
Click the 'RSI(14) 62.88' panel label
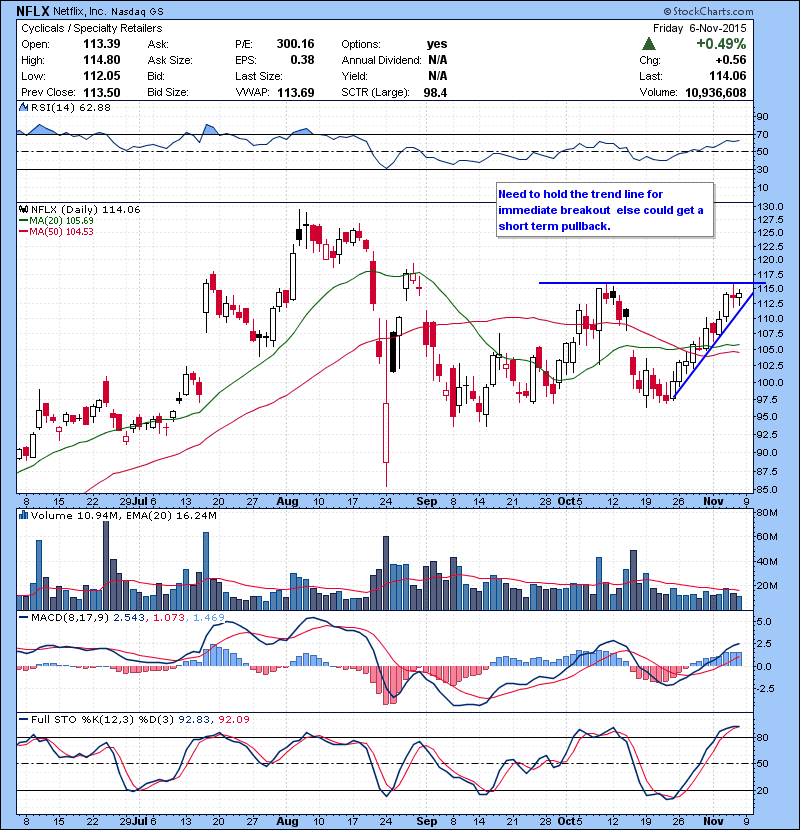point(71,107)
